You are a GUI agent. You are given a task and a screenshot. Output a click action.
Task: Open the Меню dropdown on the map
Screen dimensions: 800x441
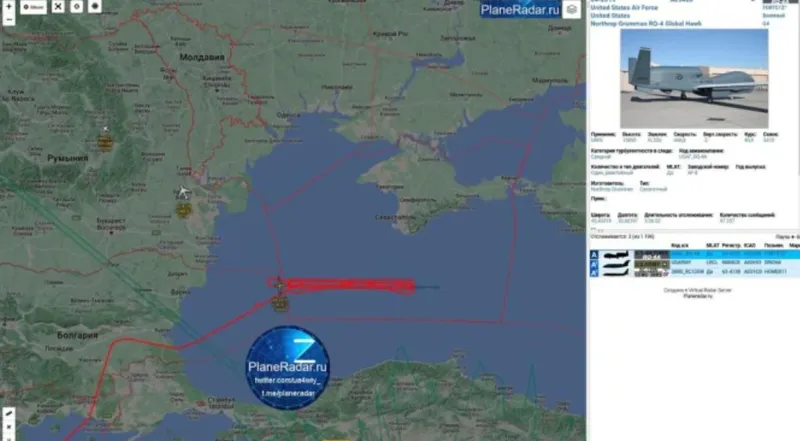(32, 6)
